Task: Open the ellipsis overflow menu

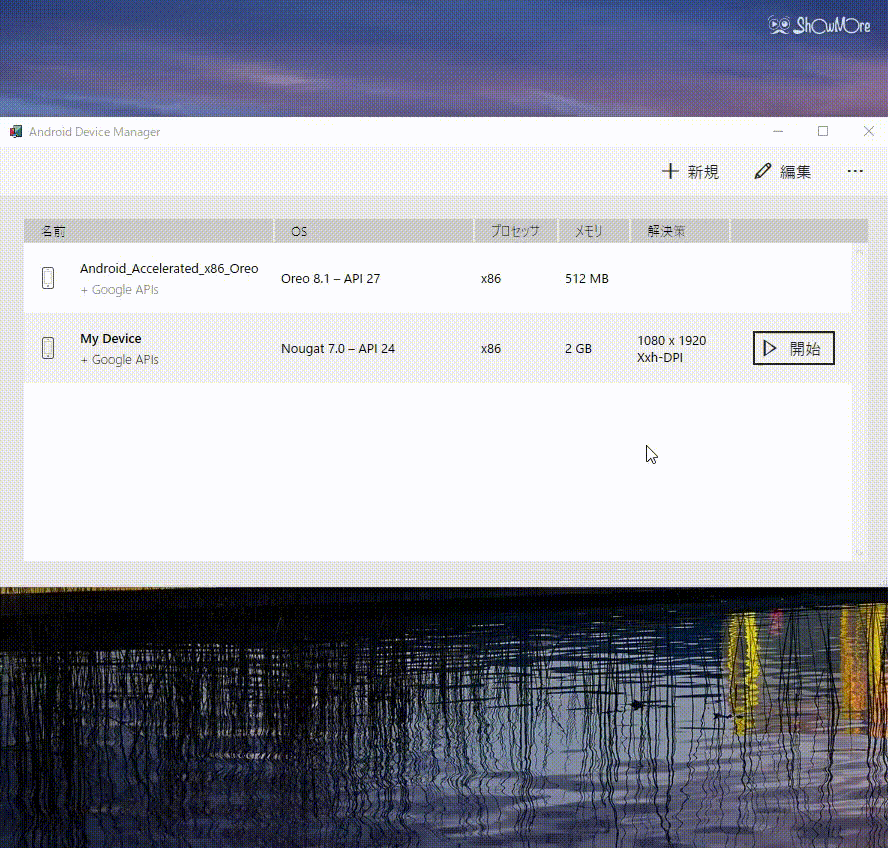Action: [x=855, y=171]
